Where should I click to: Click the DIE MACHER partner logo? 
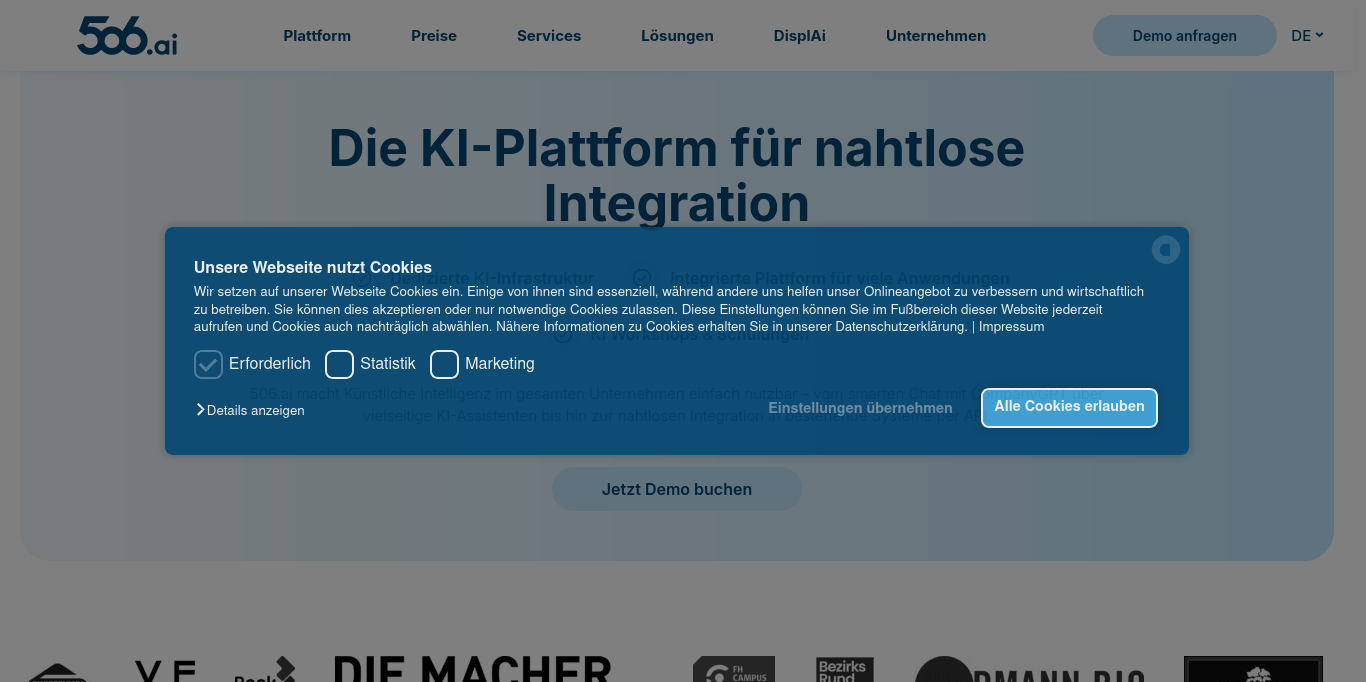[472, 668]
